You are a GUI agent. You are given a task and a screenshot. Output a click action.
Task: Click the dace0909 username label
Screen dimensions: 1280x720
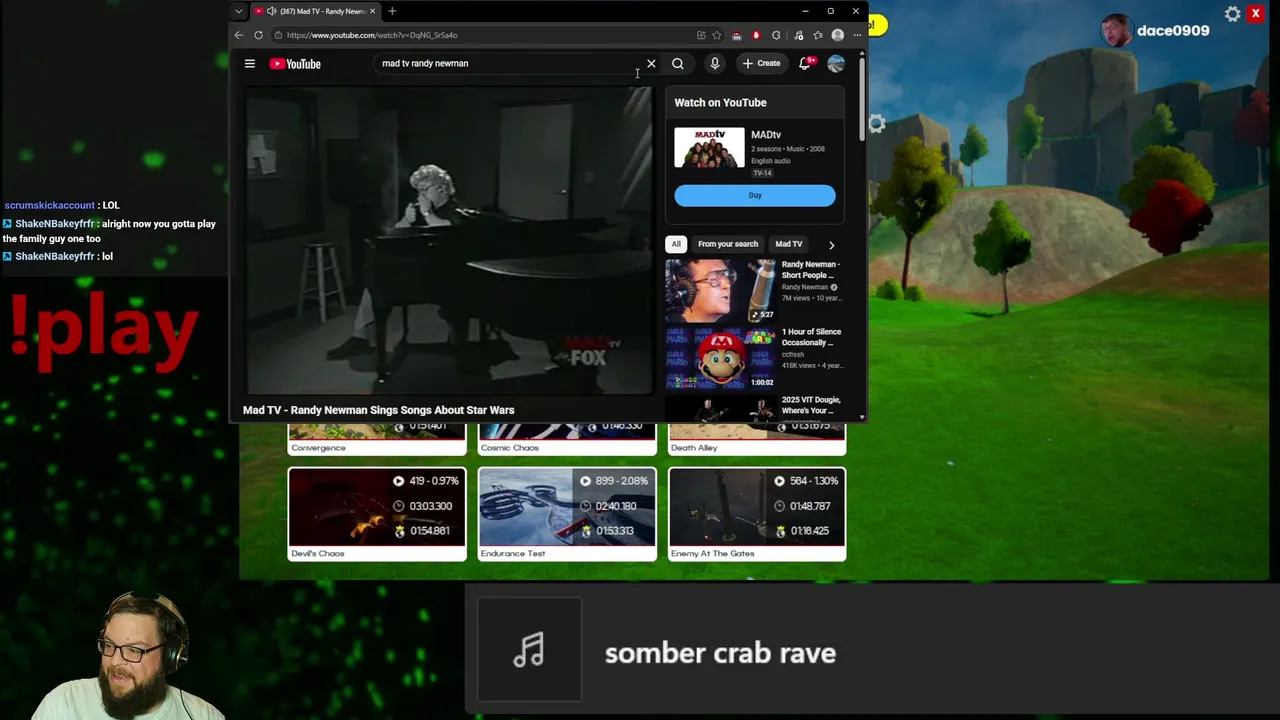coord(1173,30)
